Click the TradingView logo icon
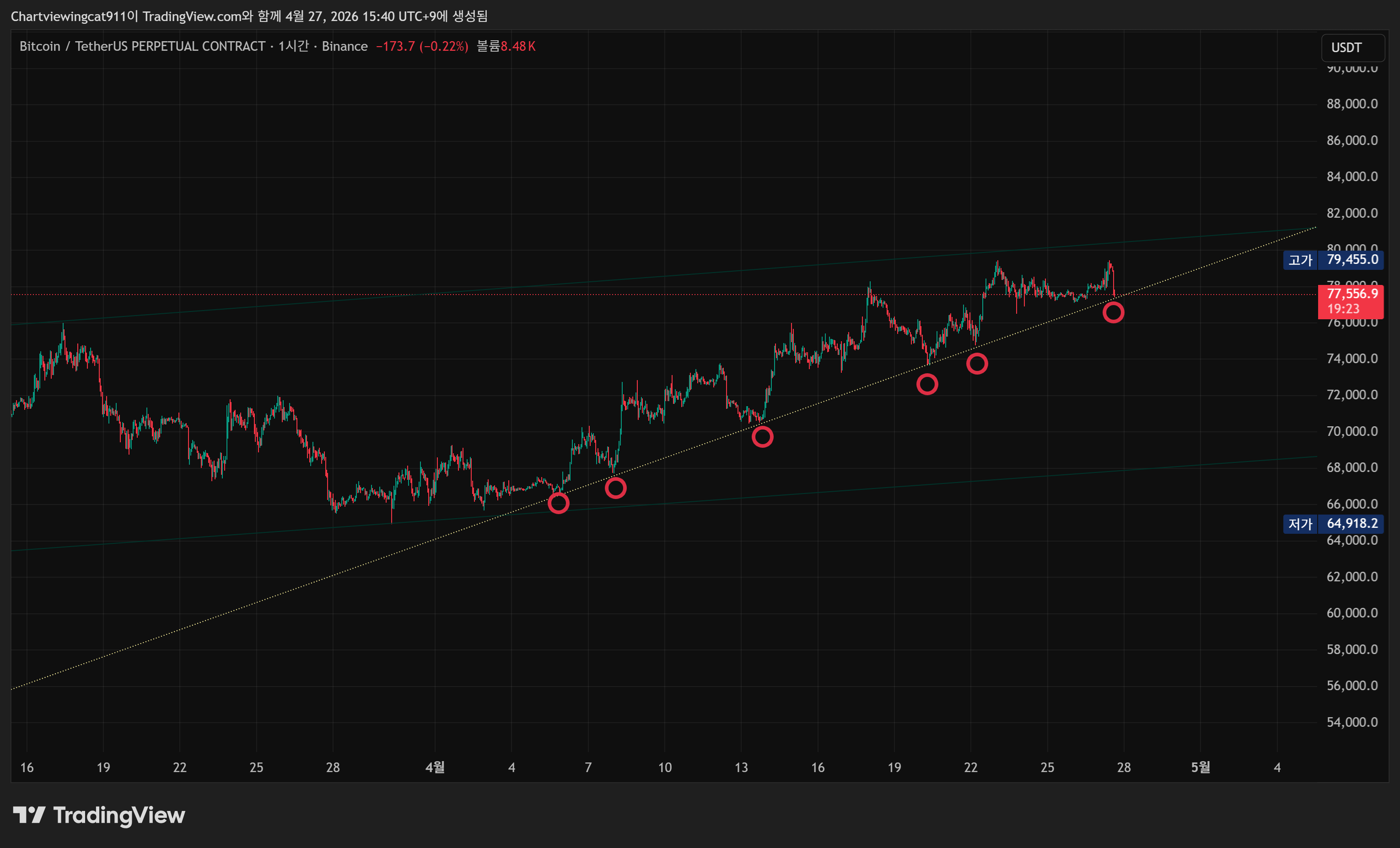Viewport: 1400px width, 848px height. [29, 815]
